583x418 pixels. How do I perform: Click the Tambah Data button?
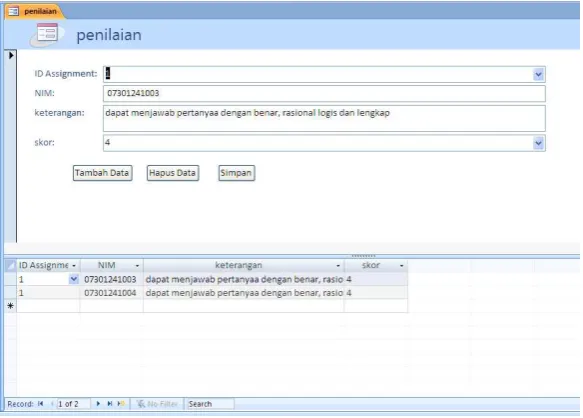click(x=102, y=173)
